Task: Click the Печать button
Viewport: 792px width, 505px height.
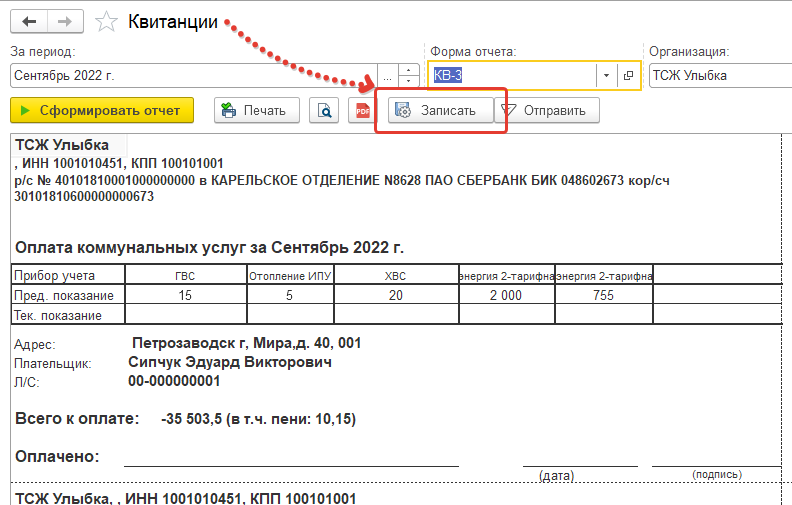Action: point(257,110)
